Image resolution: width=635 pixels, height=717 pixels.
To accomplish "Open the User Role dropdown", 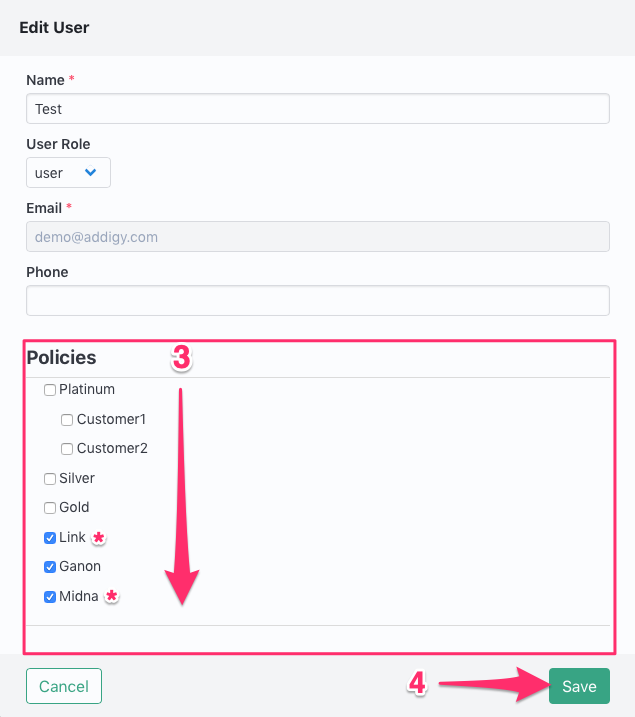I will tap(68, 173).
